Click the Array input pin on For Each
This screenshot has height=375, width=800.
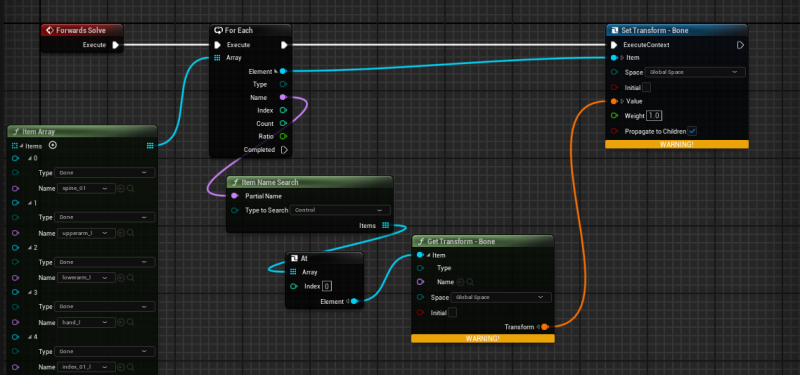coord(218,58)
